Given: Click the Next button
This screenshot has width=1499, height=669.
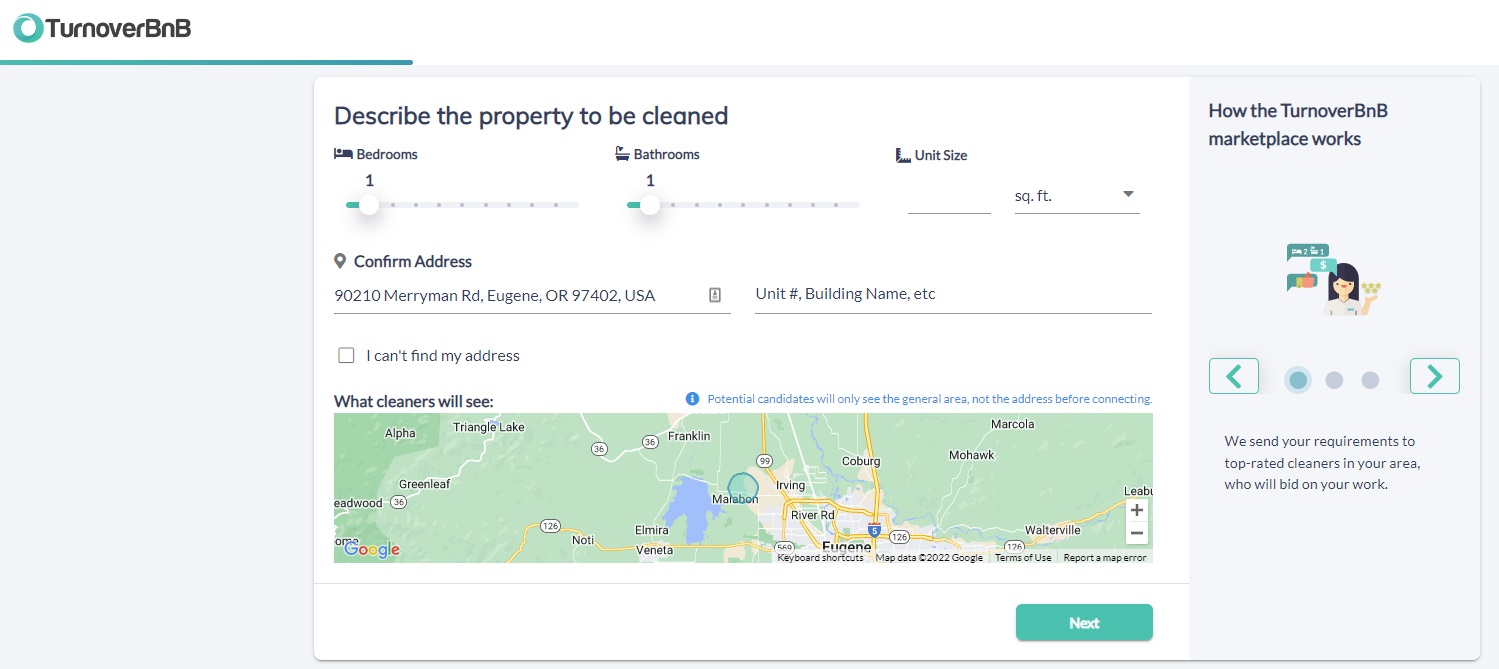Looking at the screenshot, I should pyautogui.click(x=1084, y=622).
